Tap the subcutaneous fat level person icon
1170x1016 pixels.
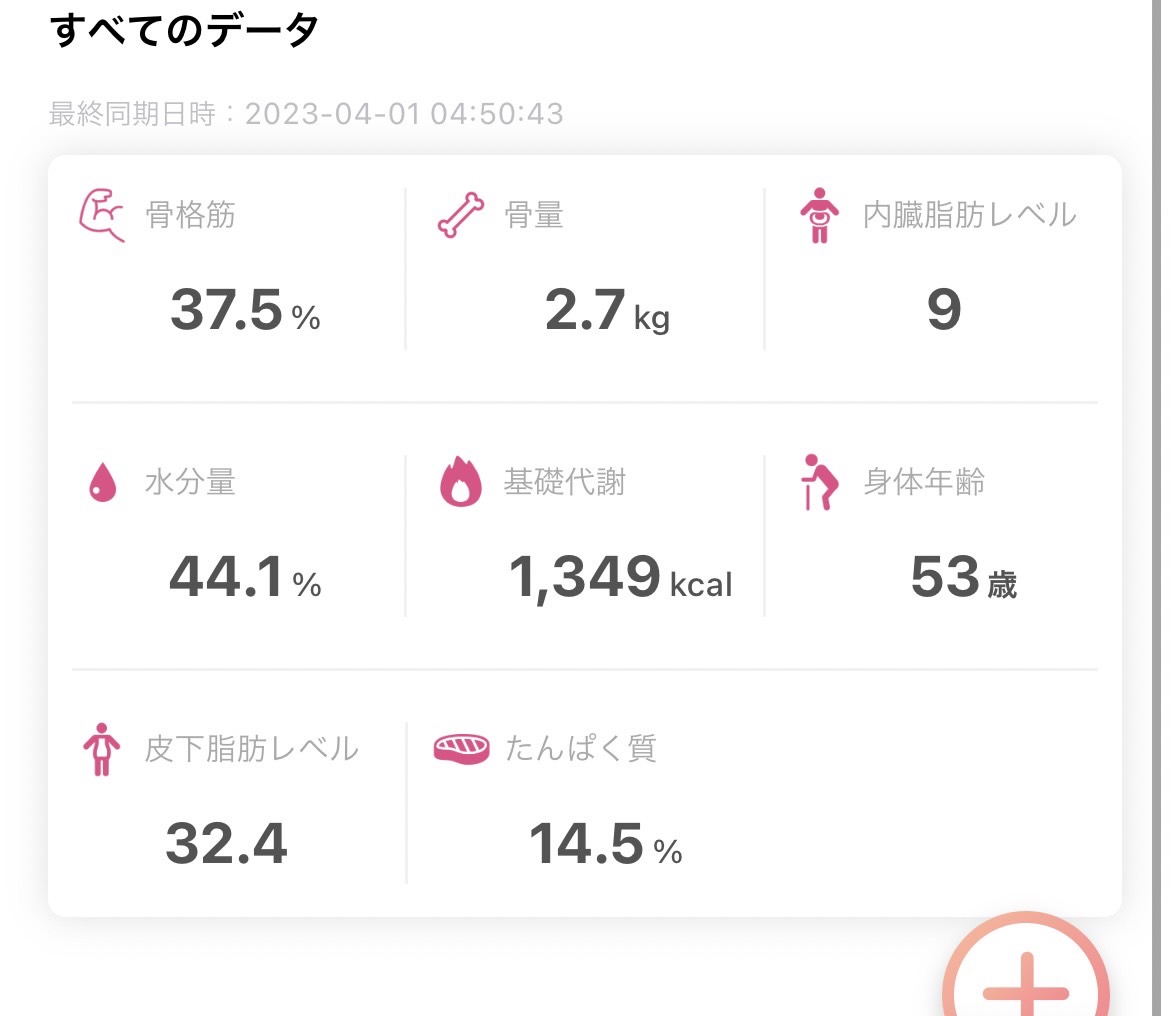(x=101, y=749)
